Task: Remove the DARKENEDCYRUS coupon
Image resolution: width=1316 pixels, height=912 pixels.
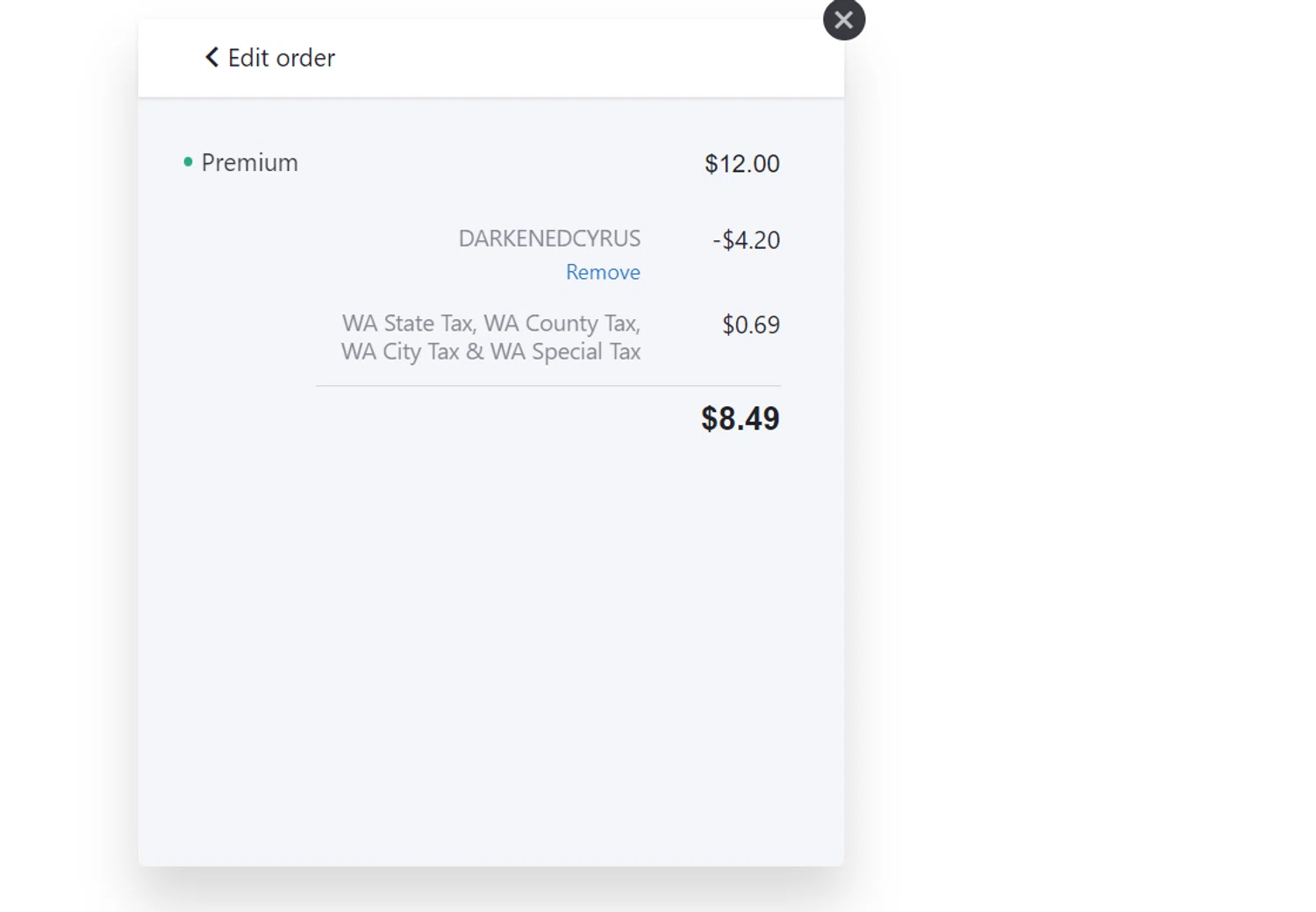Action: coord(603,273)
